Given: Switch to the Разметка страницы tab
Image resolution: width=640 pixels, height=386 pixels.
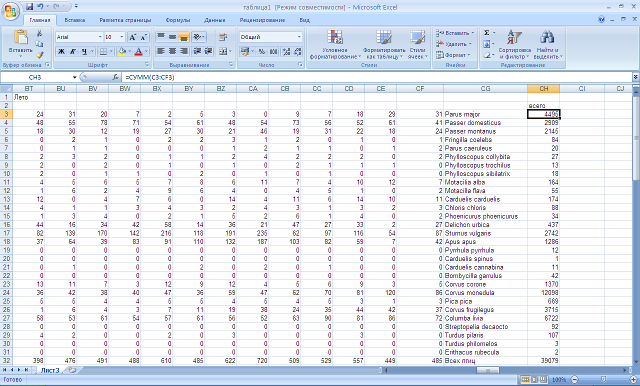Looking at the screenshot, I should (x=125, y=20).
